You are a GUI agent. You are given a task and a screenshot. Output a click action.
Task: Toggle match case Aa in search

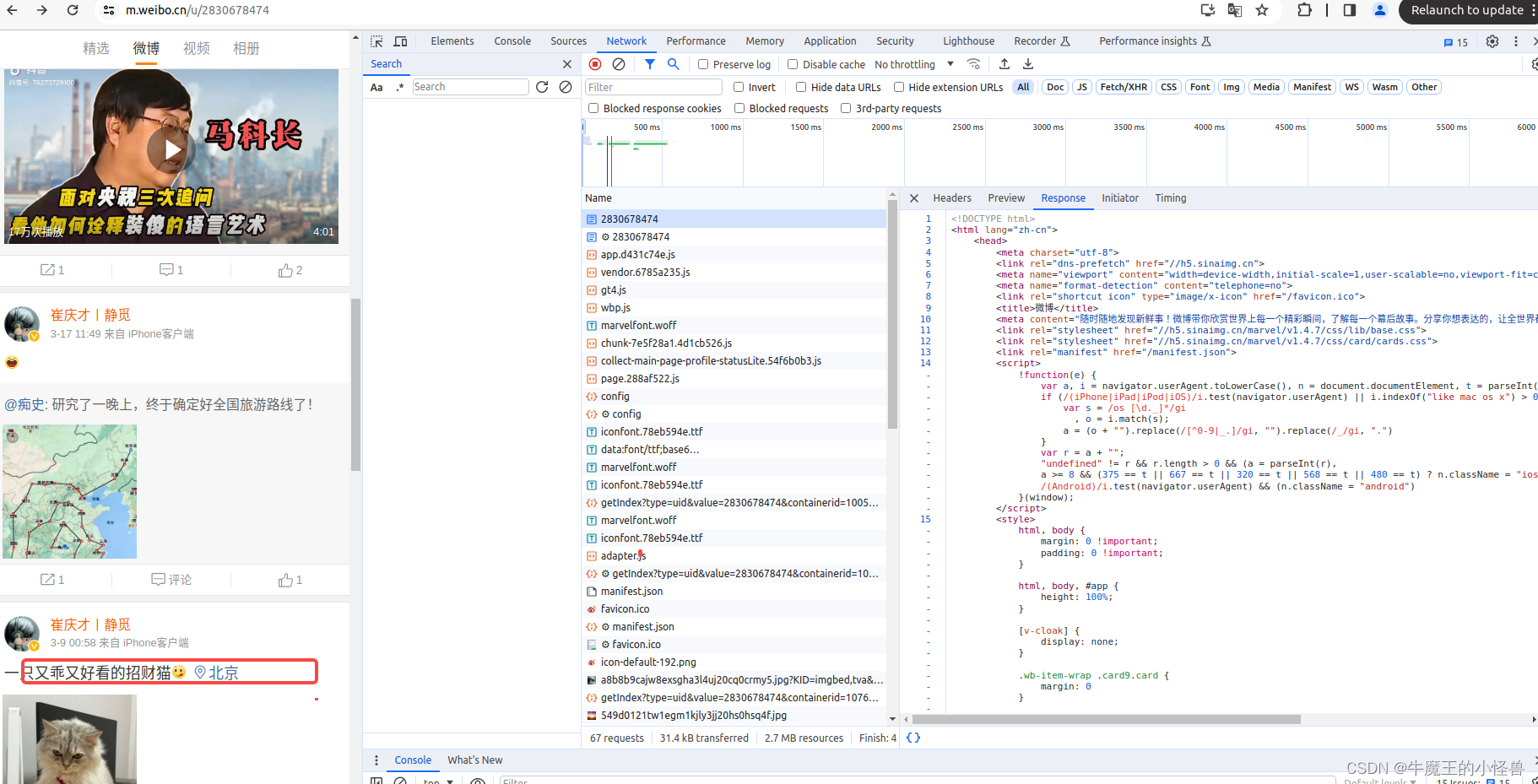pos(376,87)
